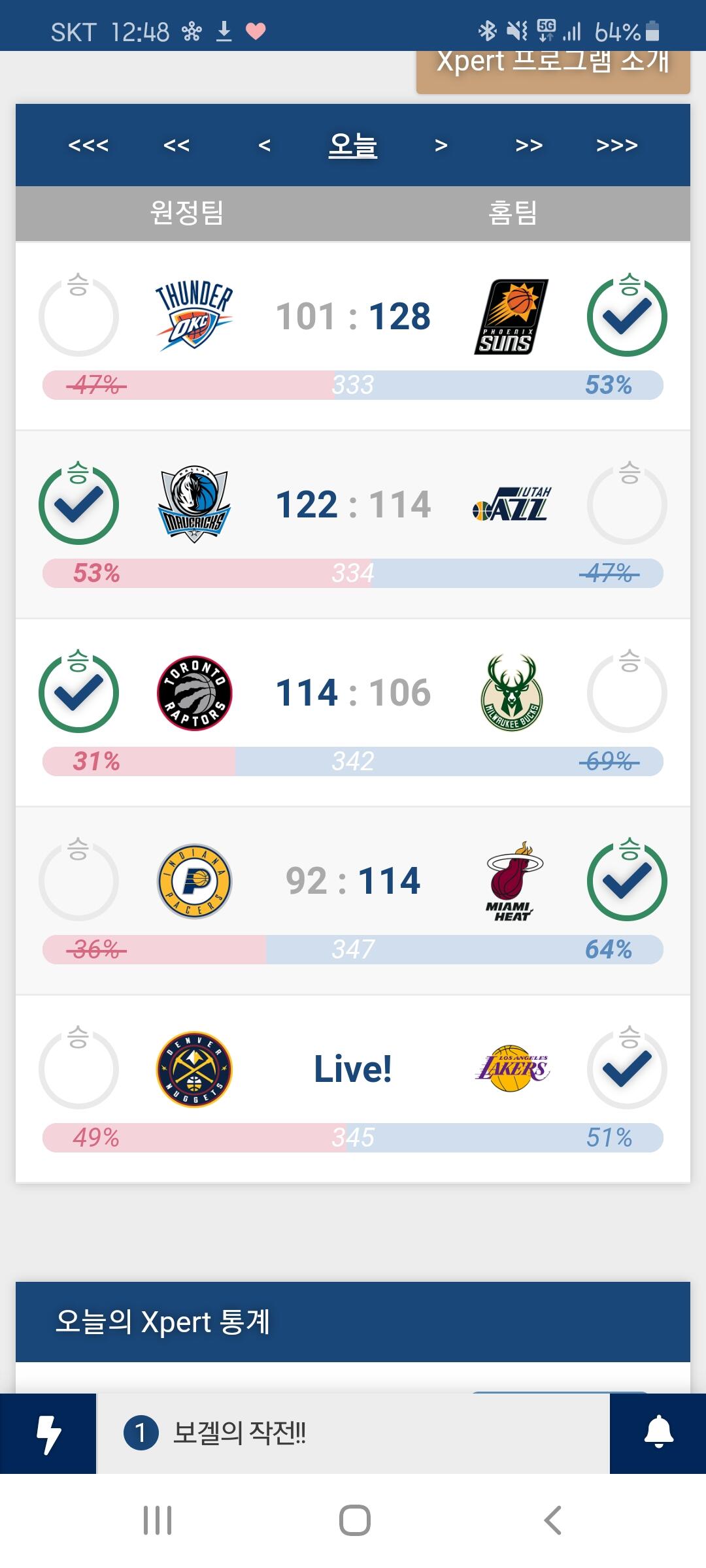Tap the lightning bolt icon
The height and width of the screenshot is (1568, 706).
tap(48, 1433)
